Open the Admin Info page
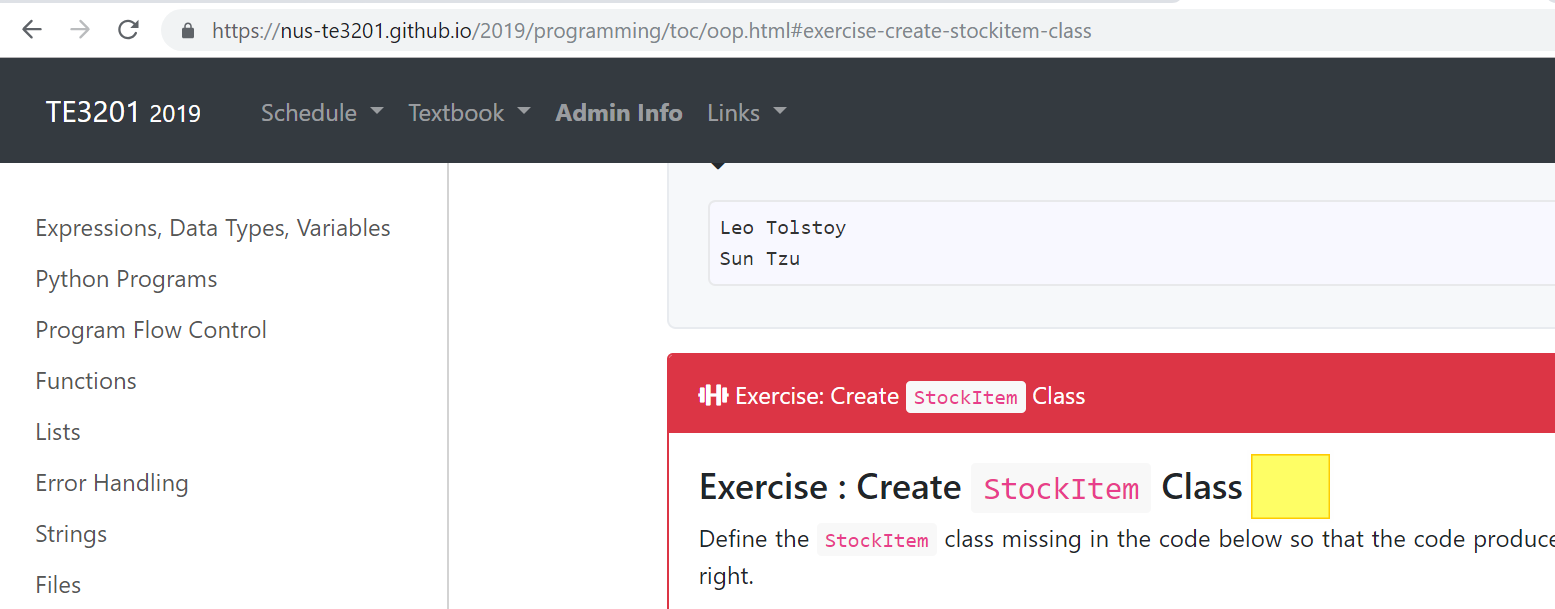 click(x=619, y=113)
